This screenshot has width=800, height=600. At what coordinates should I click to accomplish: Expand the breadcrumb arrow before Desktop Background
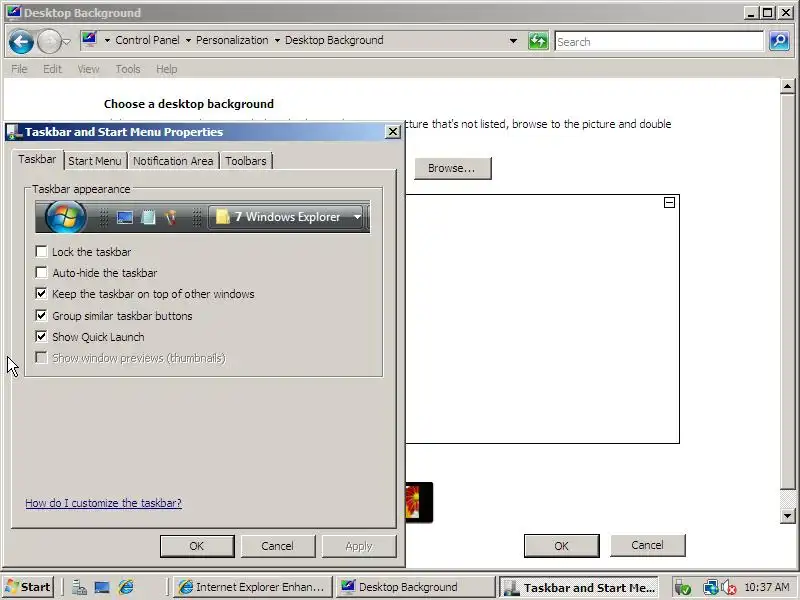[277, 40]
